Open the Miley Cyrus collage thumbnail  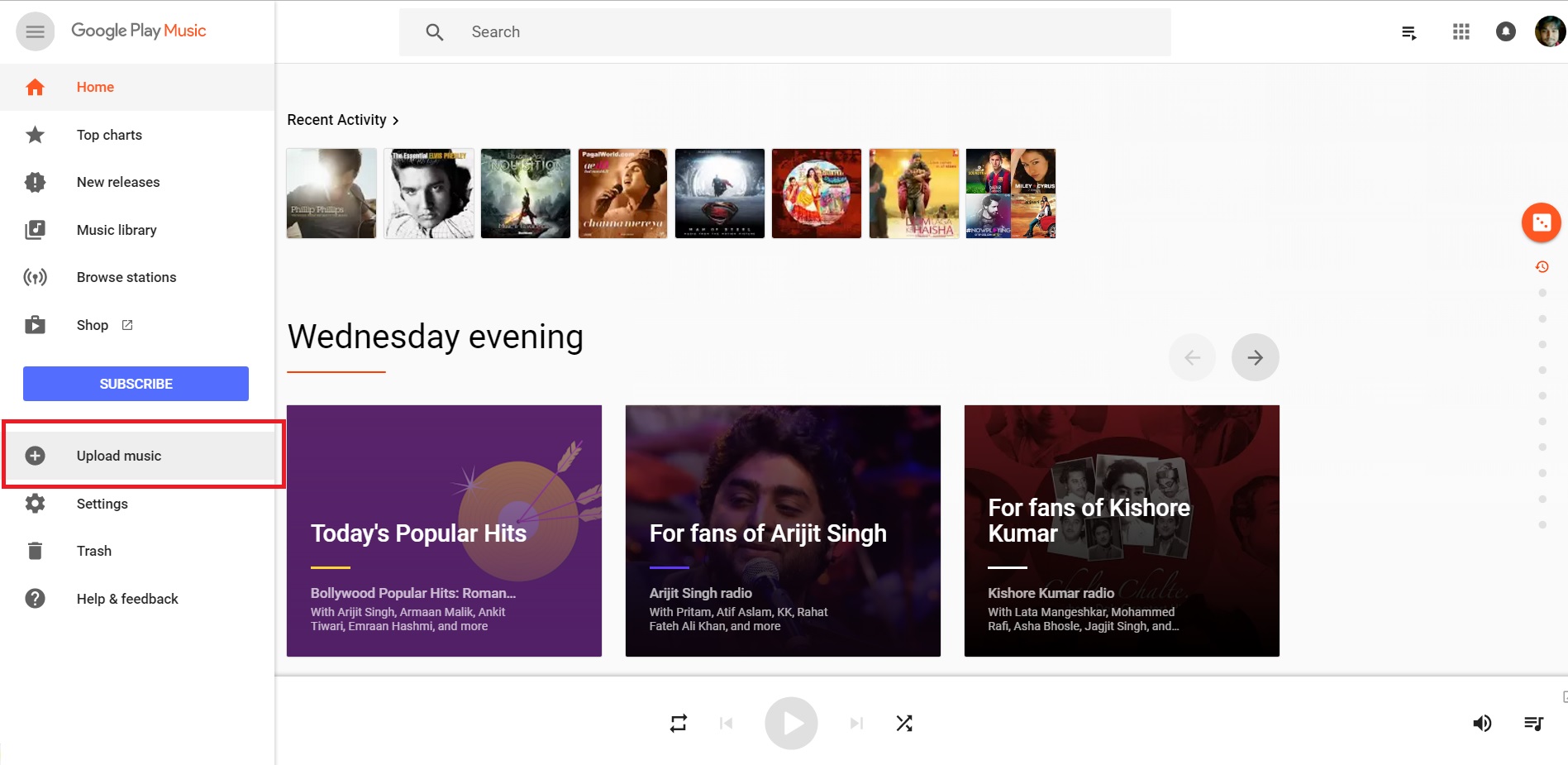click(x=1011, y=194)
